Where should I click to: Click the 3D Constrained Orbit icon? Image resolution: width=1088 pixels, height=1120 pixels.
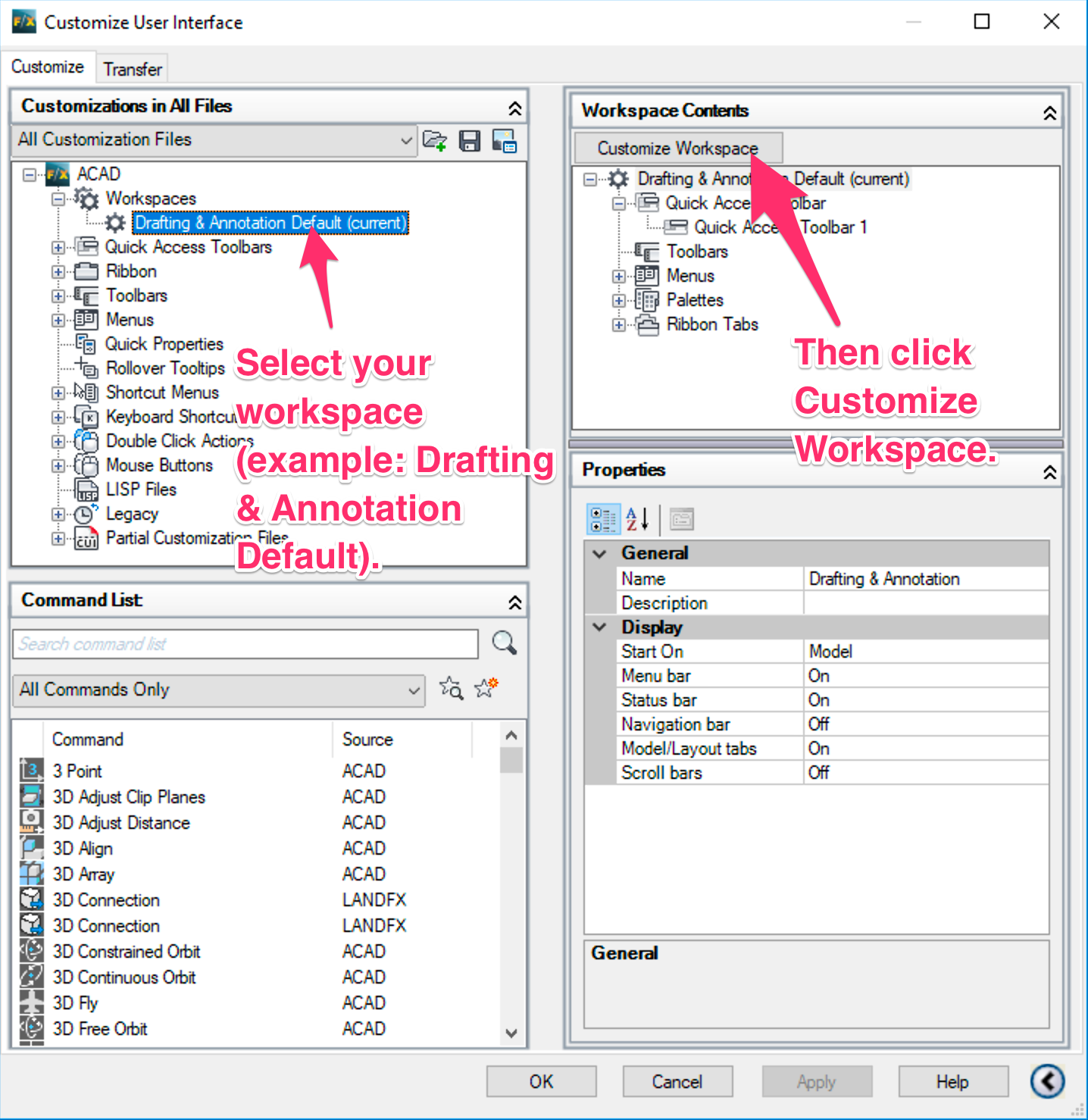pyautogui.click(x=32, y=951)
